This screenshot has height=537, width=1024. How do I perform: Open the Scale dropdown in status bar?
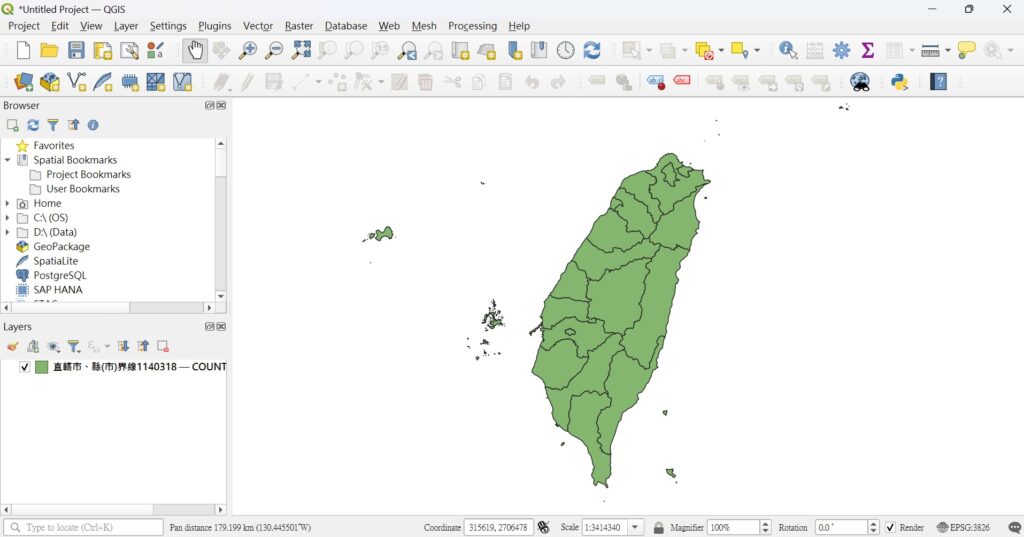[x=635, y=527]
